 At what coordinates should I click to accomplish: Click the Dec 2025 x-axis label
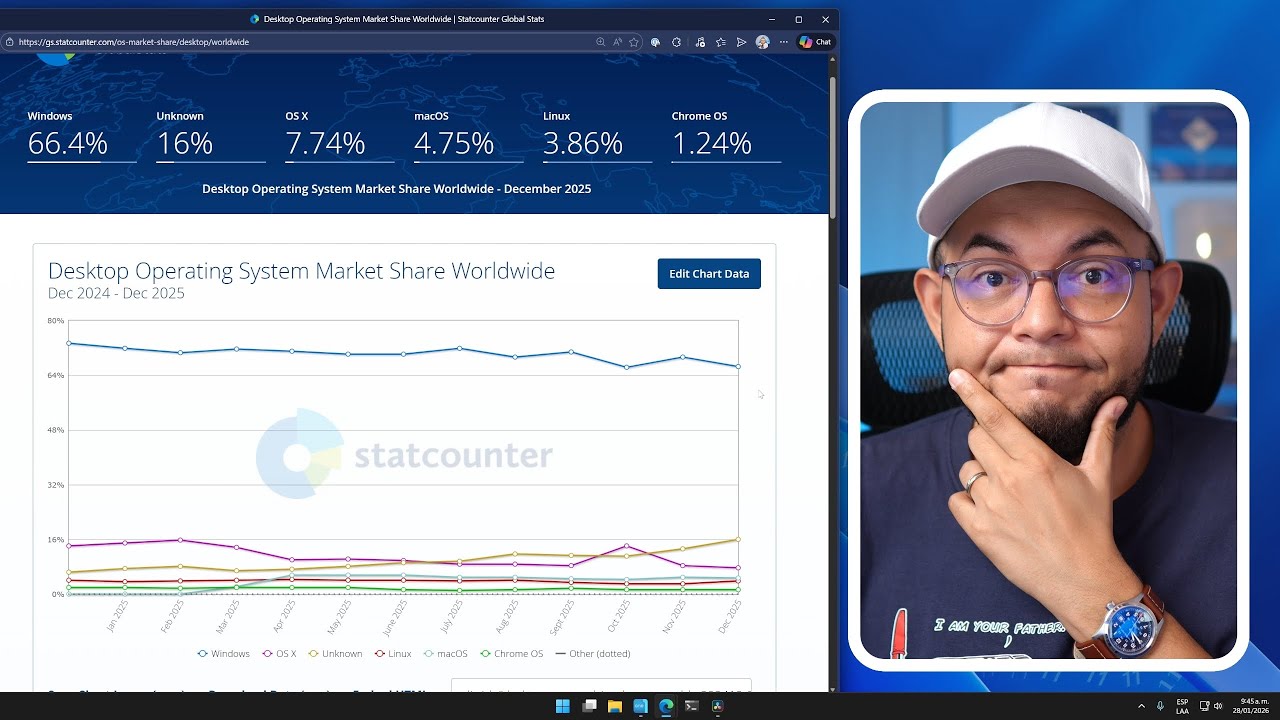(730, 616)
